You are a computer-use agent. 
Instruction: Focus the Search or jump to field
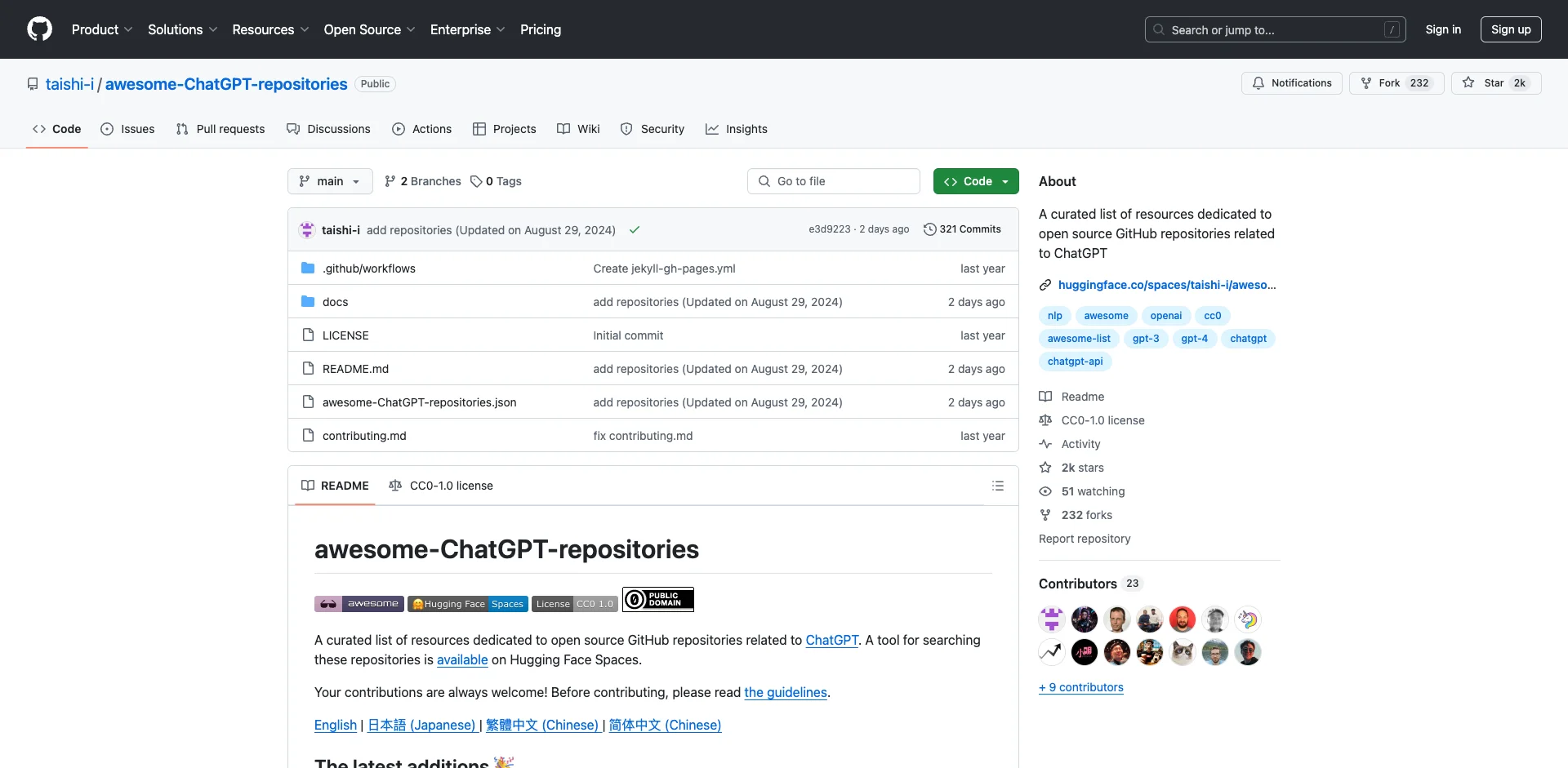point(1275,29)
